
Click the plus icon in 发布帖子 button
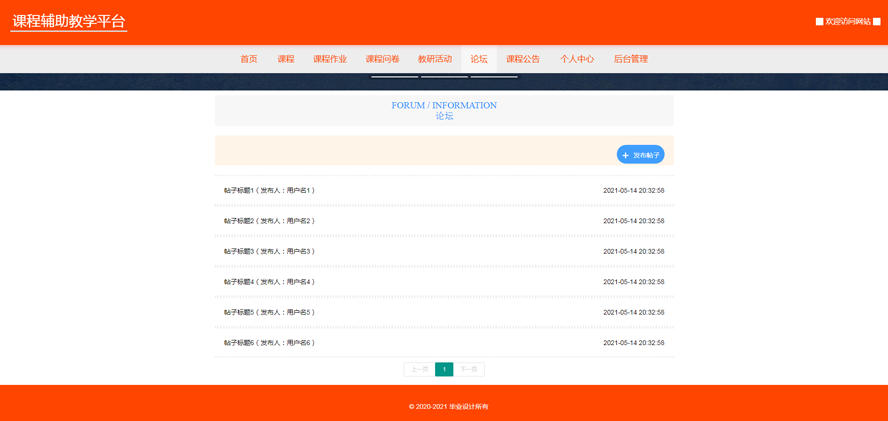coord(625,155)
